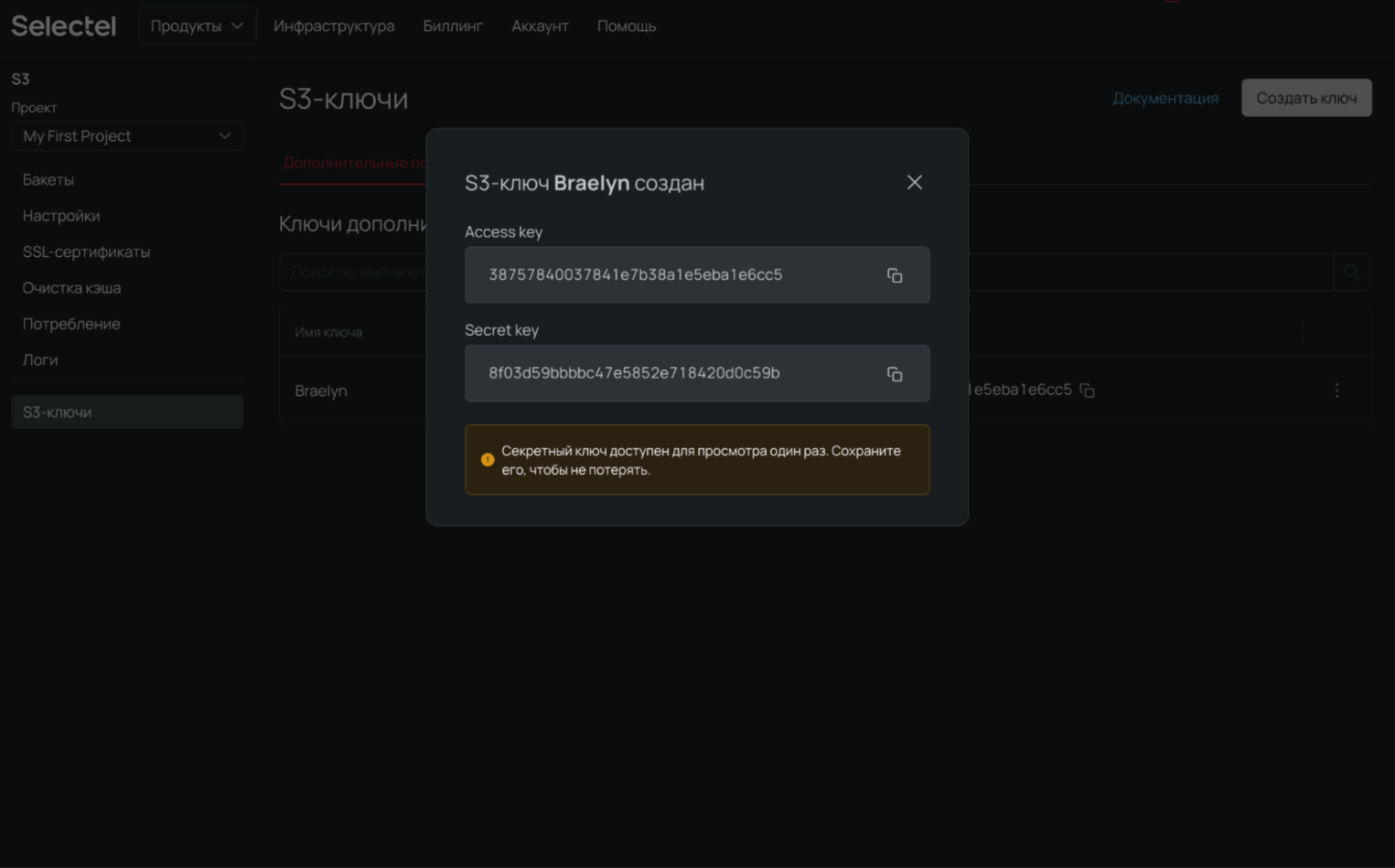The width and height of the screenshot is (1395, 868).
Task: Copy the Secret key value
Action: tap(894, 374)
